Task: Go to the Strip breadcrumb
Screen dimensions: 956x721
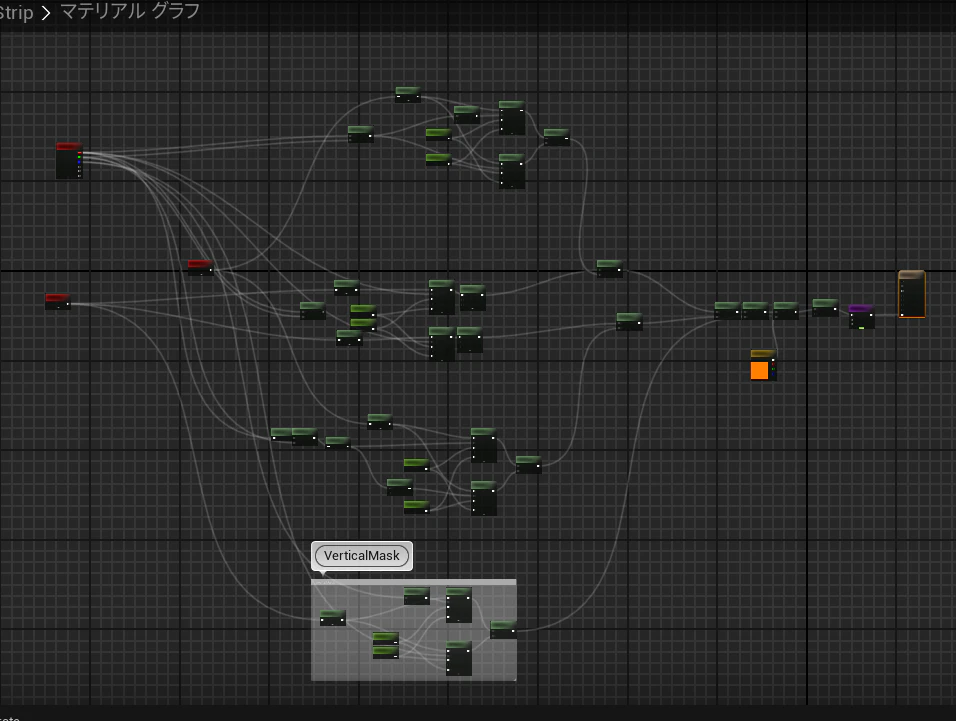Action: 16,12
